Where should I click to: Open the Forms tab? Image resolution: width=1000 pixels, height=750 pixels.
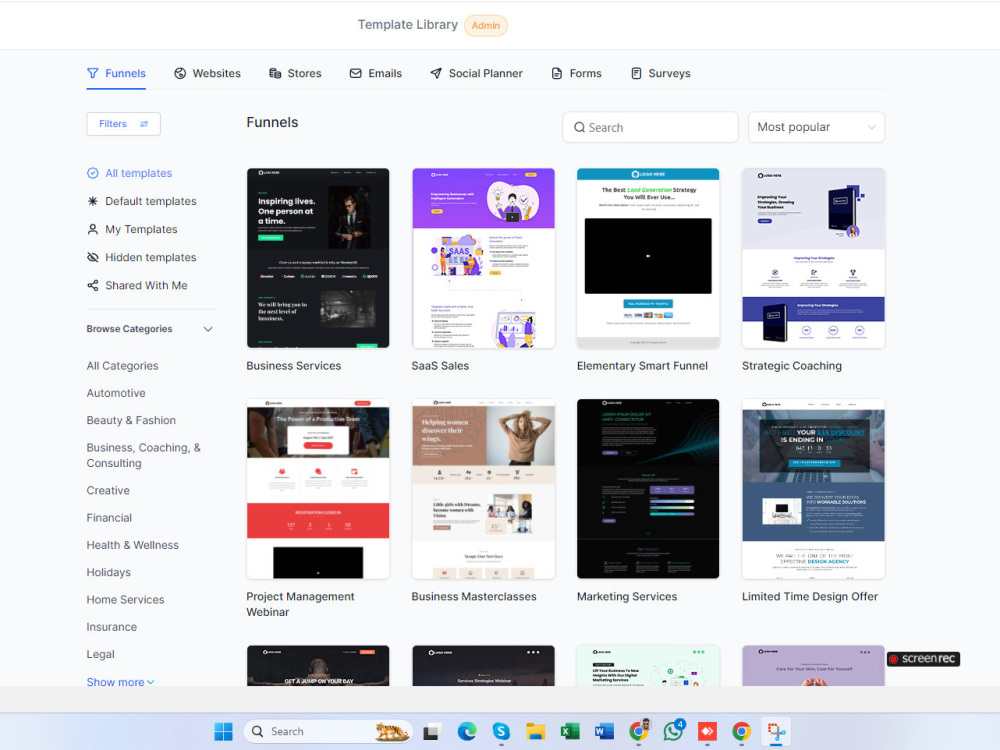point(577,73)
